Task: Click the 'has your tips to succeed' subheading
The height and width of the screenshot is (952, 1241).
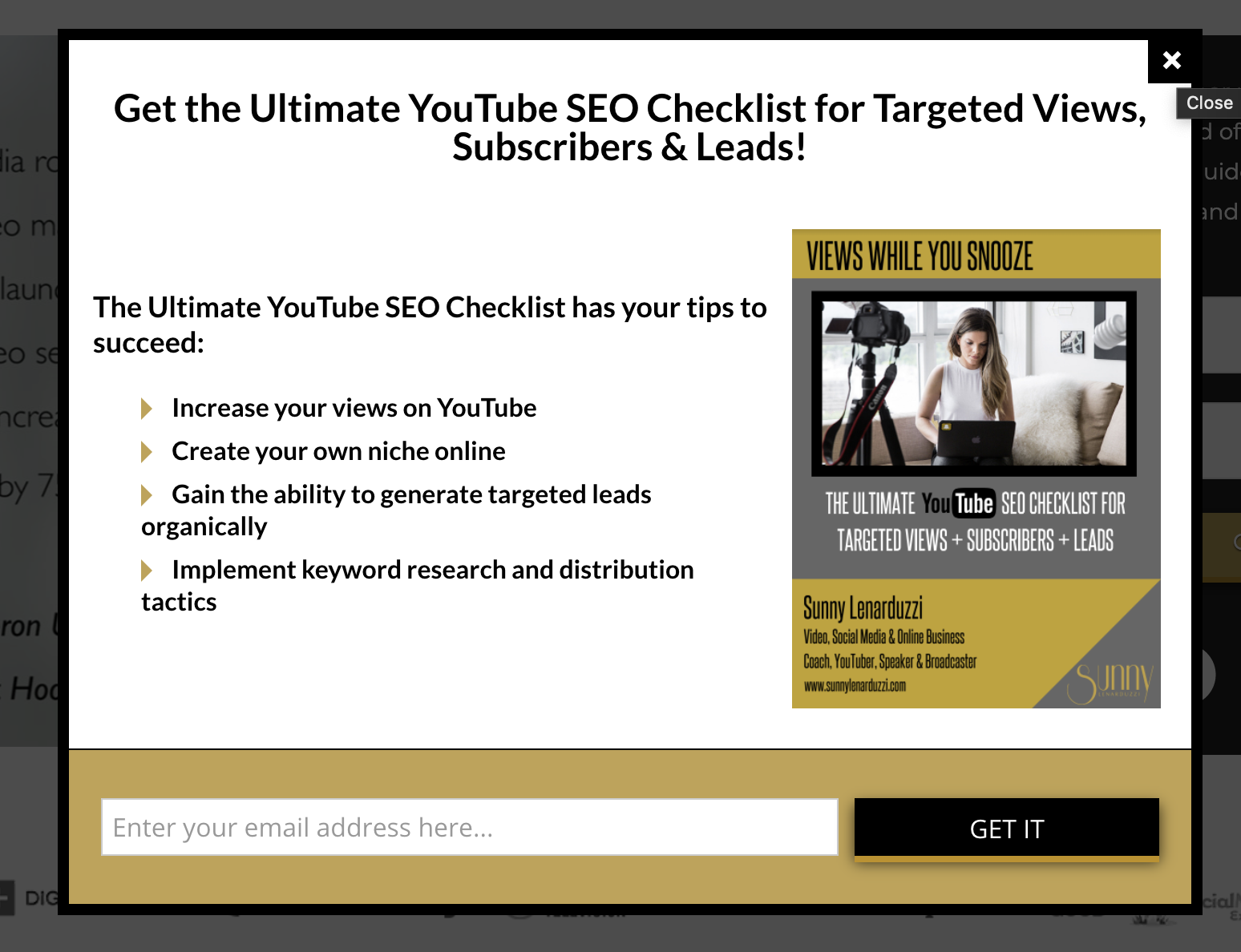Action: pos(430,325)
